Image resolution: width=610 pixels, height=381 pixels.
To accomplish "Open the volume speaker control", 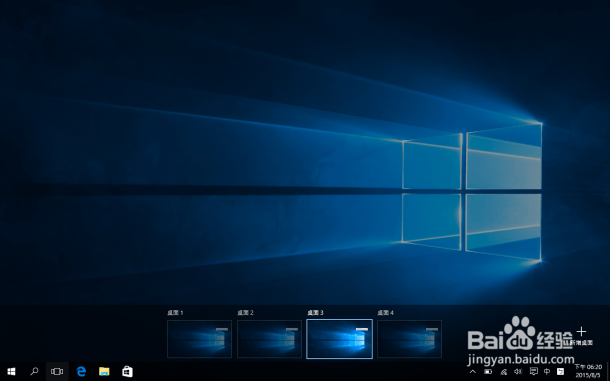I will 518,372.
